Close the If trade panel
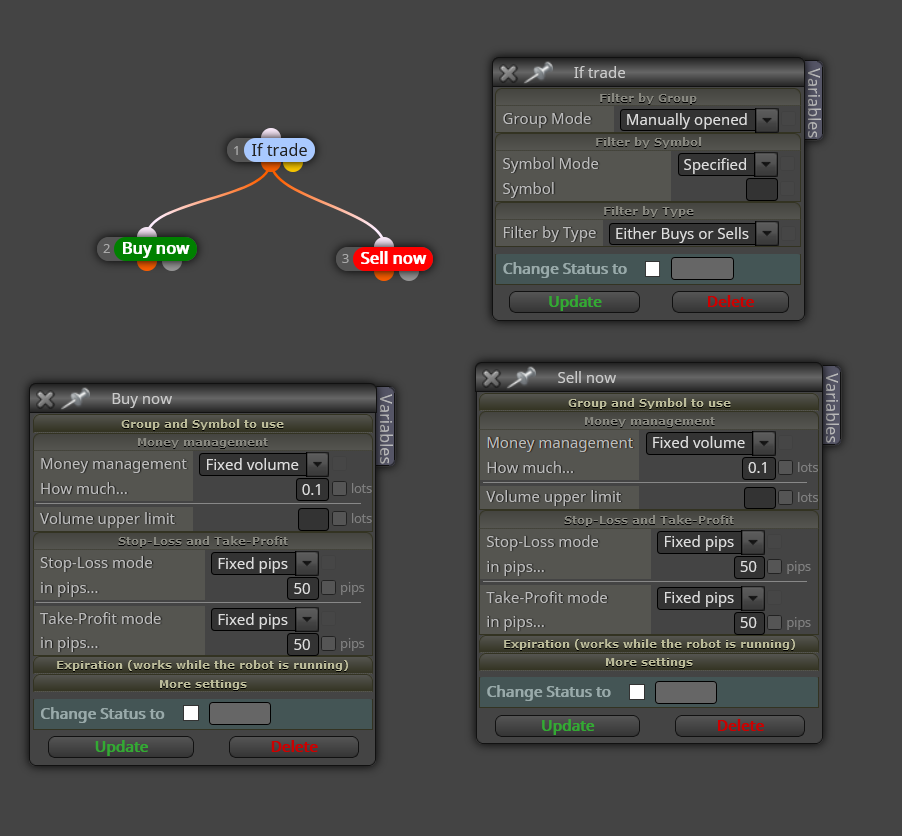The height and width of the screenshot is (836, 902). (x=508, y=73)
